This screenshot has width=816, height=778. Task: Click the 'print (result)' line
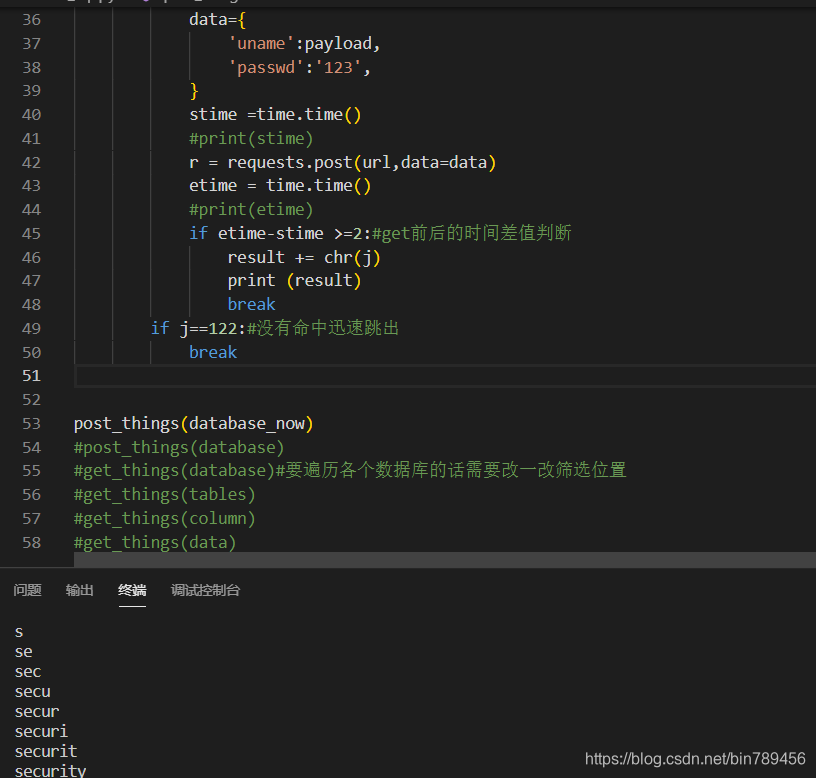pyautogui.click(x=294, y=281)
